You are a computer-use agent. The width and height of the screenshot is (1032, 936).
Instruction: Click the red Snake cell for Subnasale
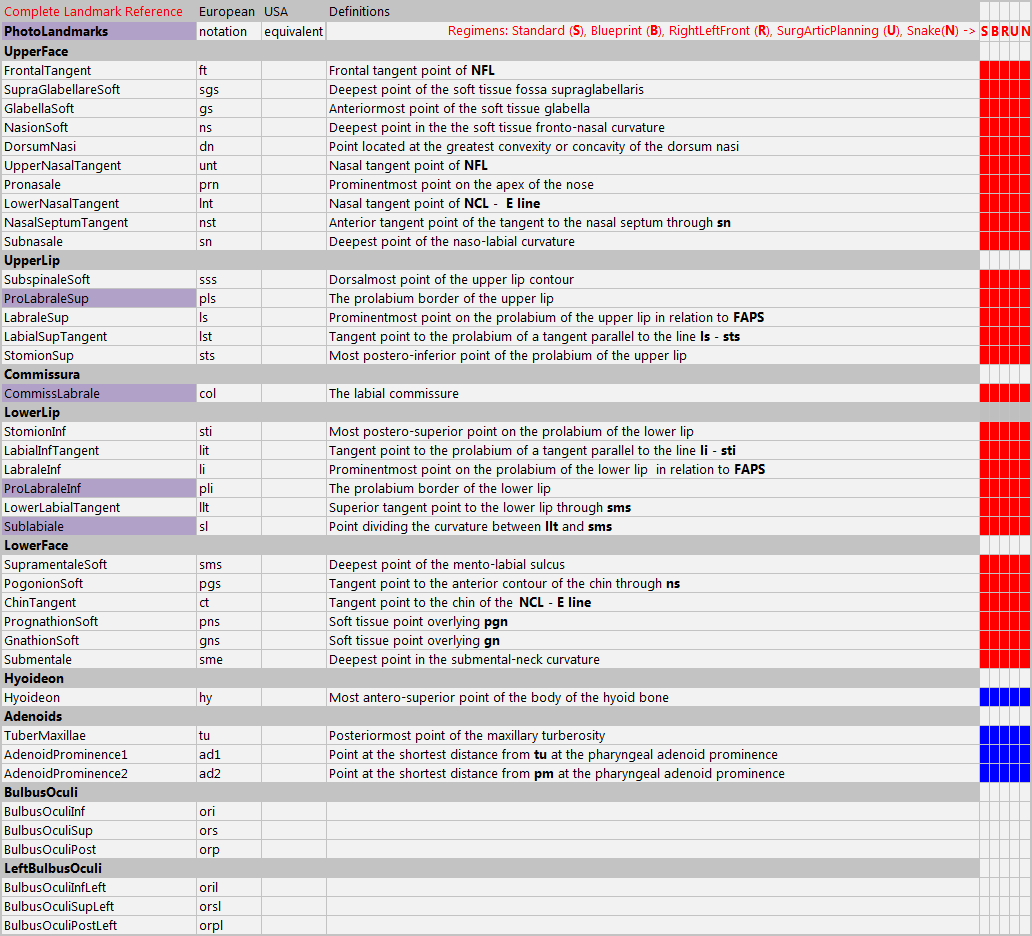click(x=1025, y=242)
